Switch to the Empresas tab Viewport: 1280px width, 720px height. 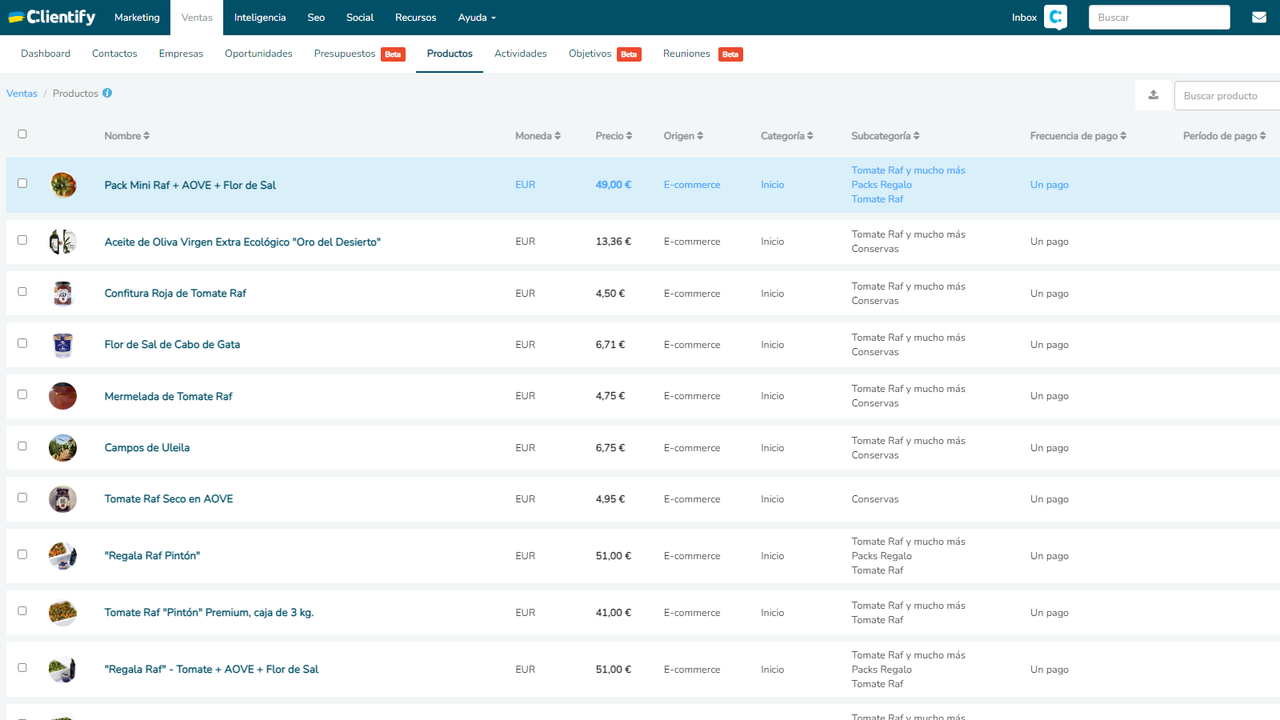coord(181,54)
